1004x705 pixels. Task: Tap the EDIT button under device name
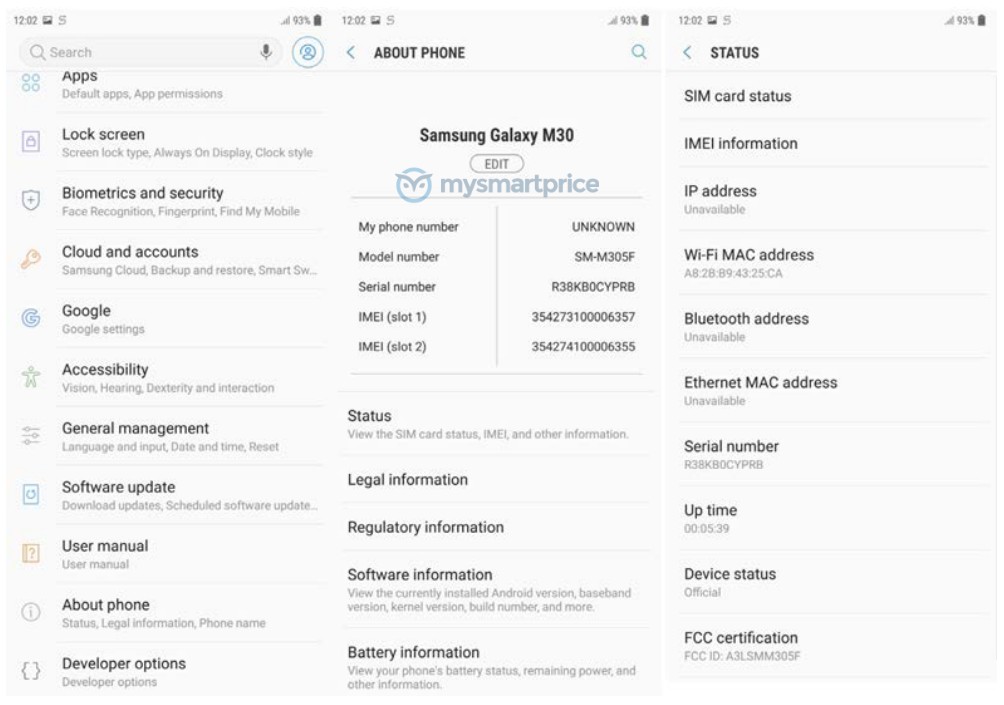pyautogui.click(x=496, y=164)
